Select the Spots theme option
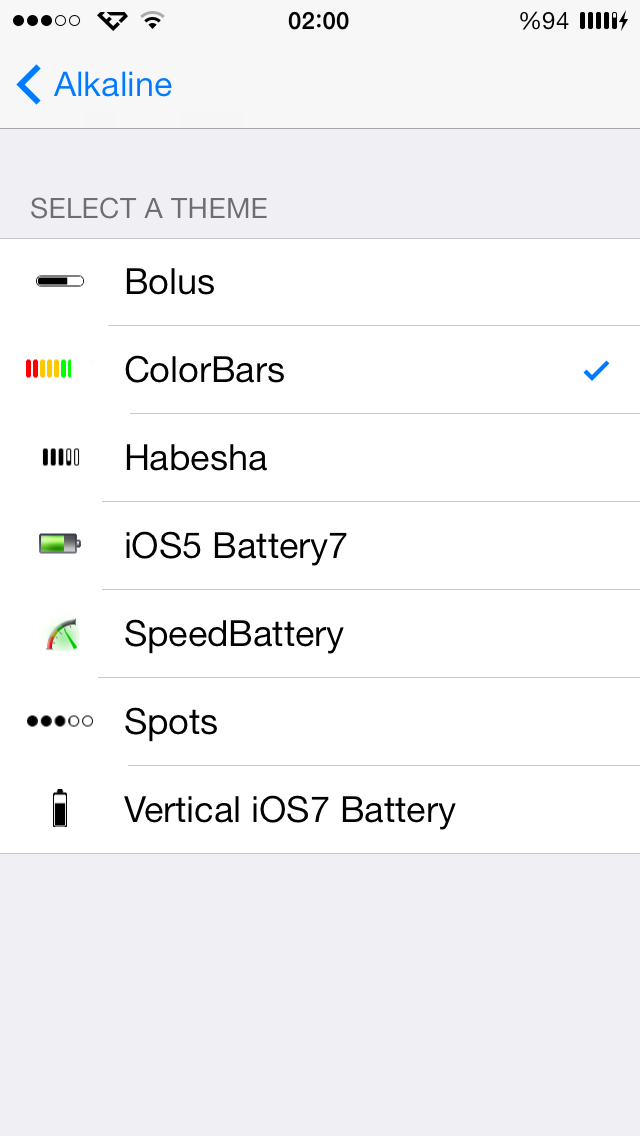 320,722
